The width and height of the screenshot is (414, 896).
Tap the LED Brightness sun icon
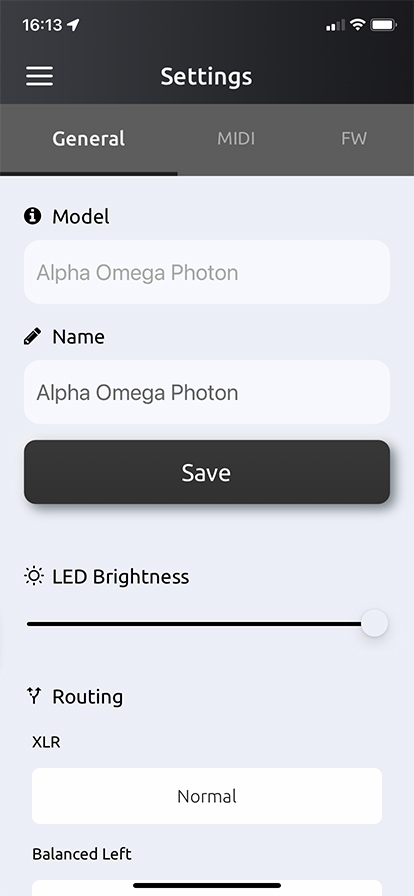[34, 576]
